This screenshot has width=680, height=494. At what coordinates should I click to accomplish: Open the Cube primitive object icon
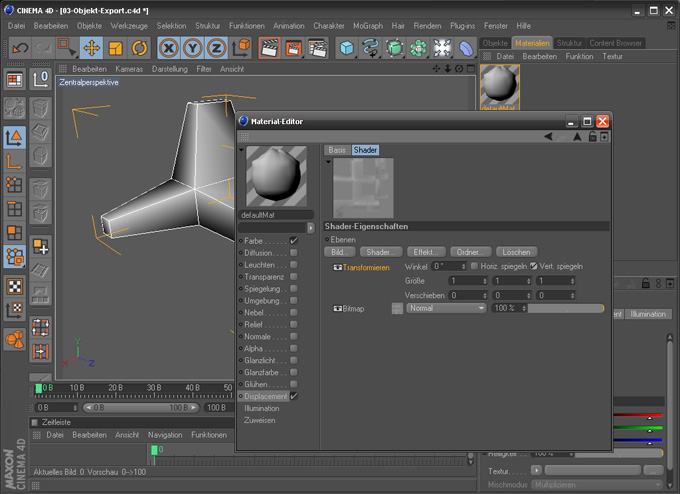pyautogui.click(x=346, y=48)
